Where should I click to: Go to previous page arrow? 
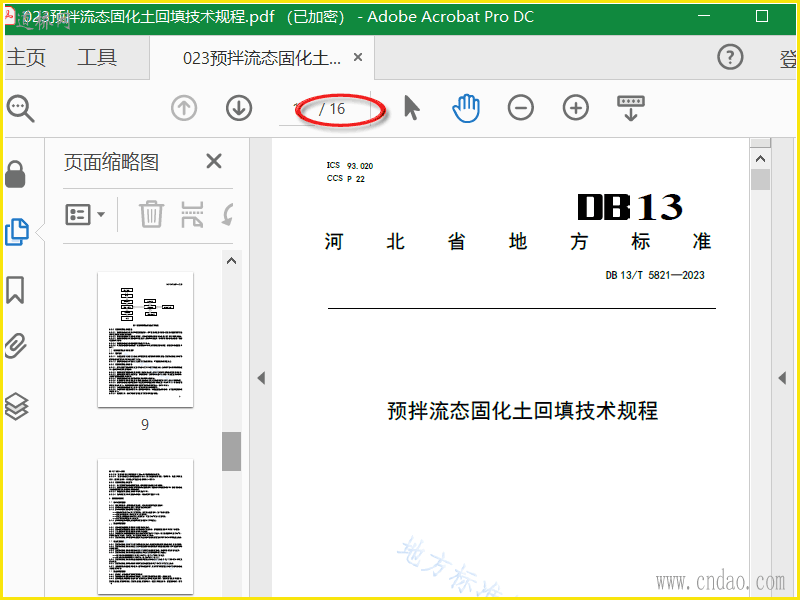point(184,108)
